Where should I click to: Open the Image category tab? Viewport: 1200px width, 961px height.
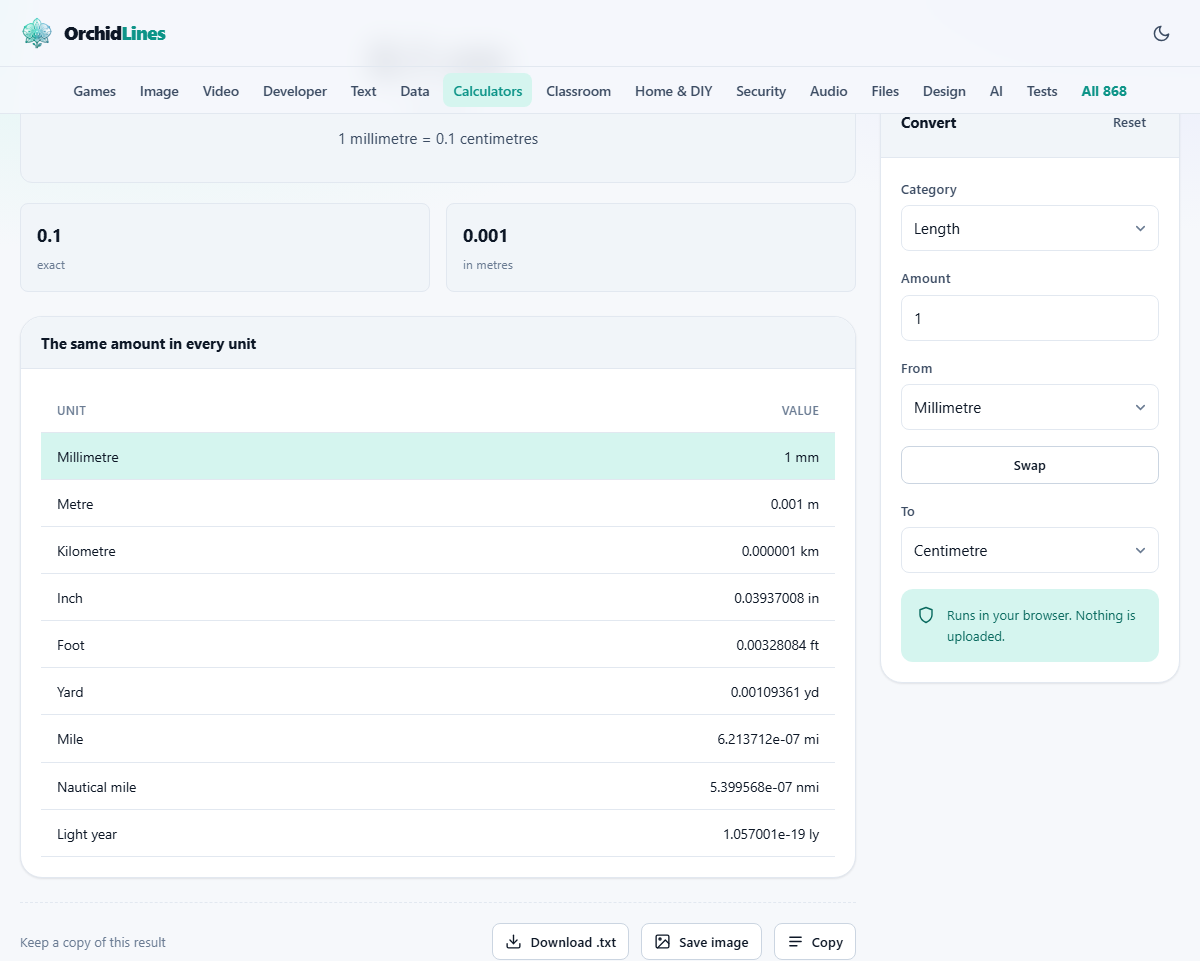159,91
